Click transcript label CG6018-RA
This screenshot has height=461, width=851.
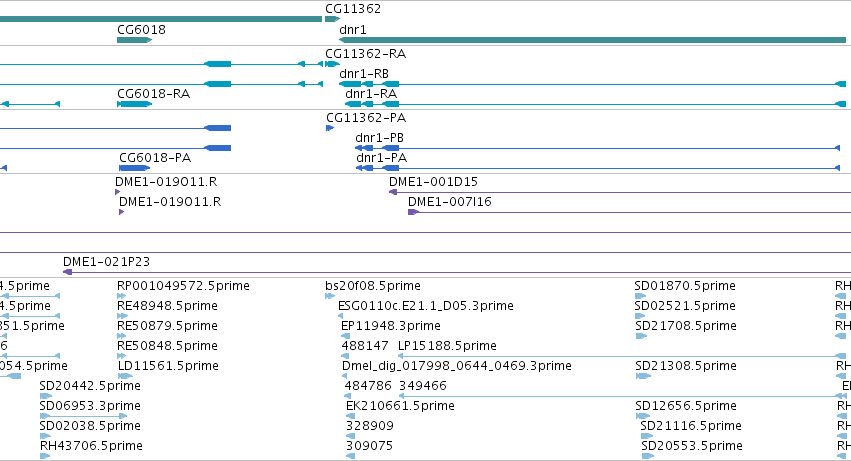click(154, 93)
